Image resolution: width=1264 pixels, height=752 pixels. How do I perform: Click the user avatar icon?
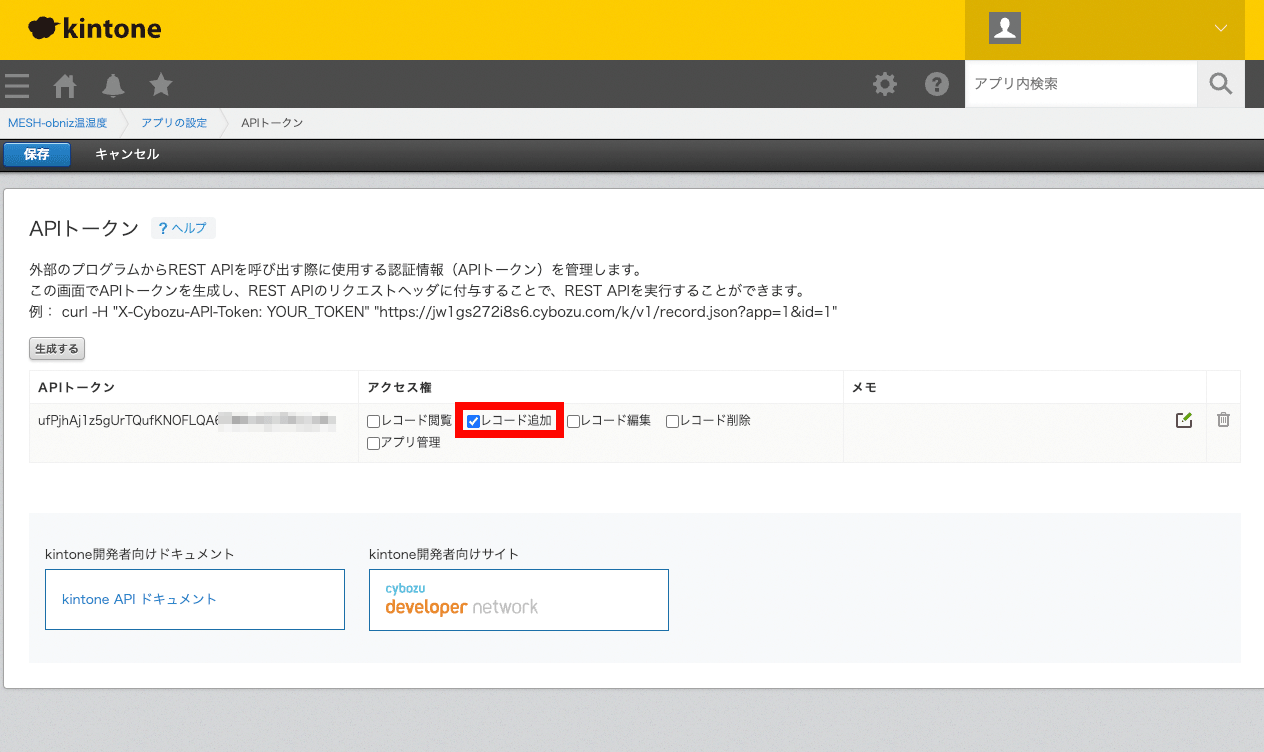tap(1005, 28)
